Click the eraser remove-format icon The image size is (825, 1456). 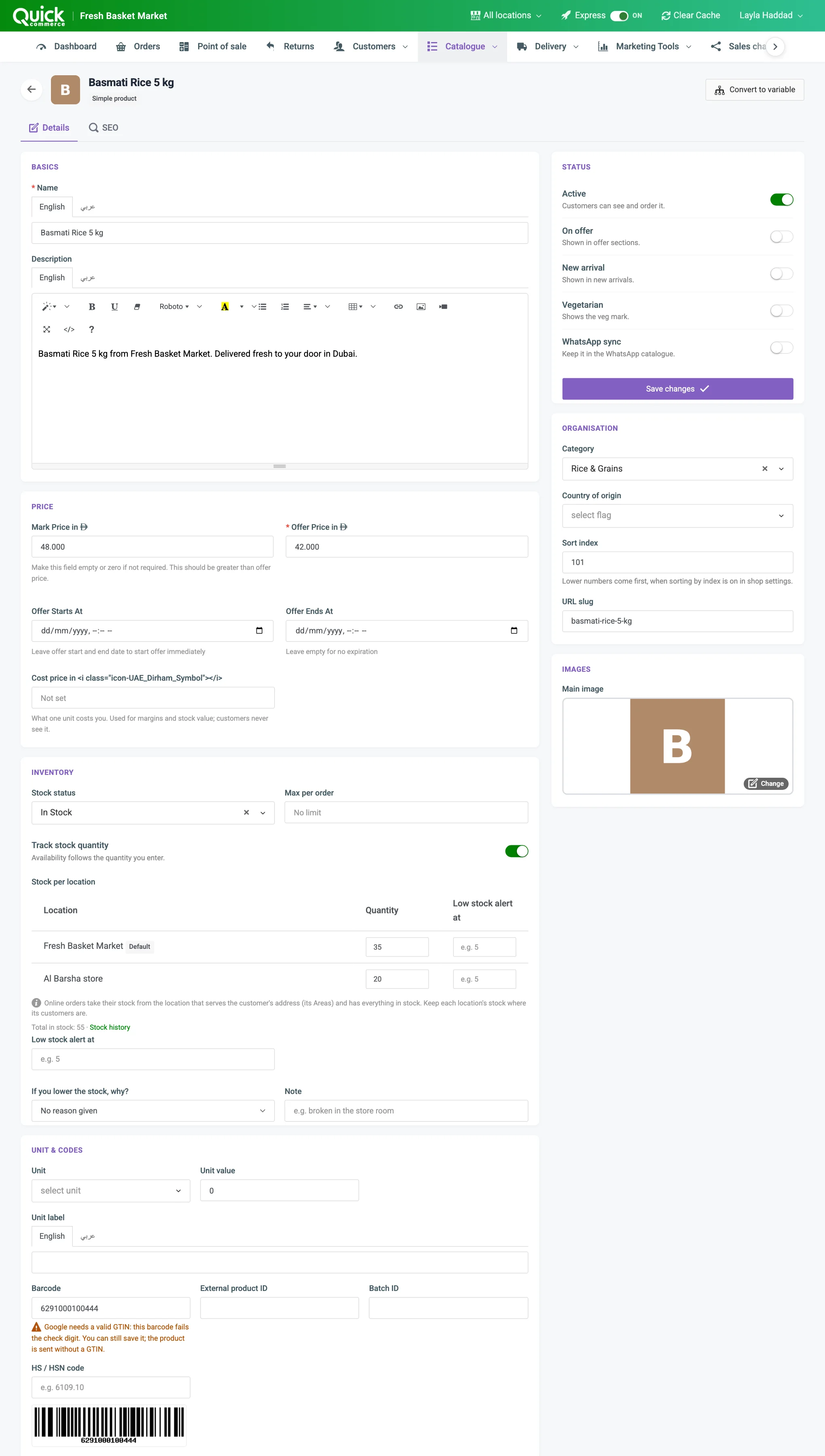point(137,307)
